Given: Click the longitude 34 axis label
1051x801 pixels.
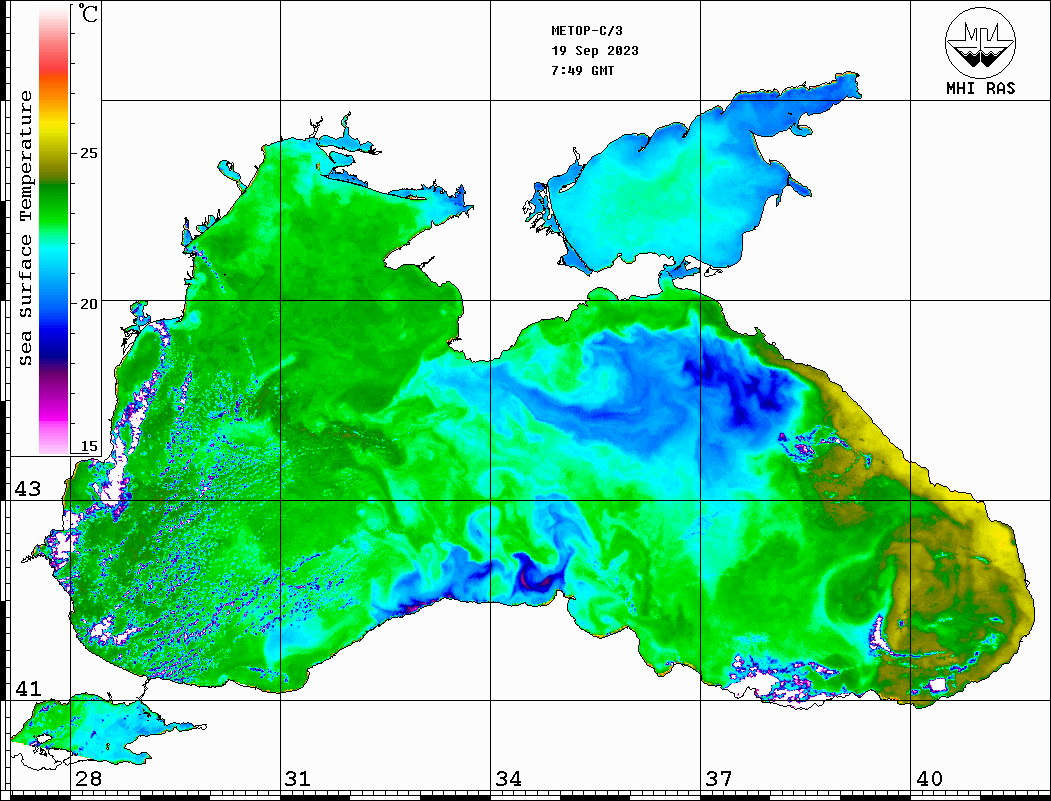Looking at the screenshot, I should tap(509, 779).
